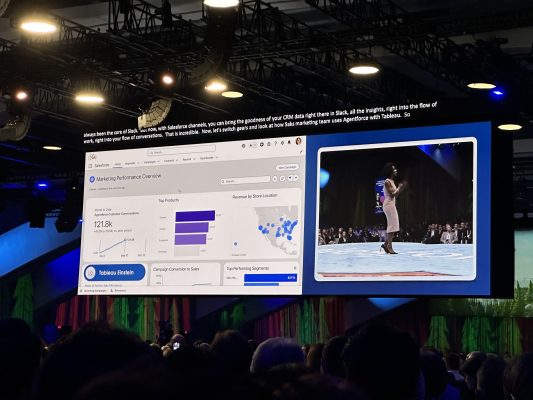Open the help question mark icon
This screenshot has height=400, width=533.
point(275,143)
